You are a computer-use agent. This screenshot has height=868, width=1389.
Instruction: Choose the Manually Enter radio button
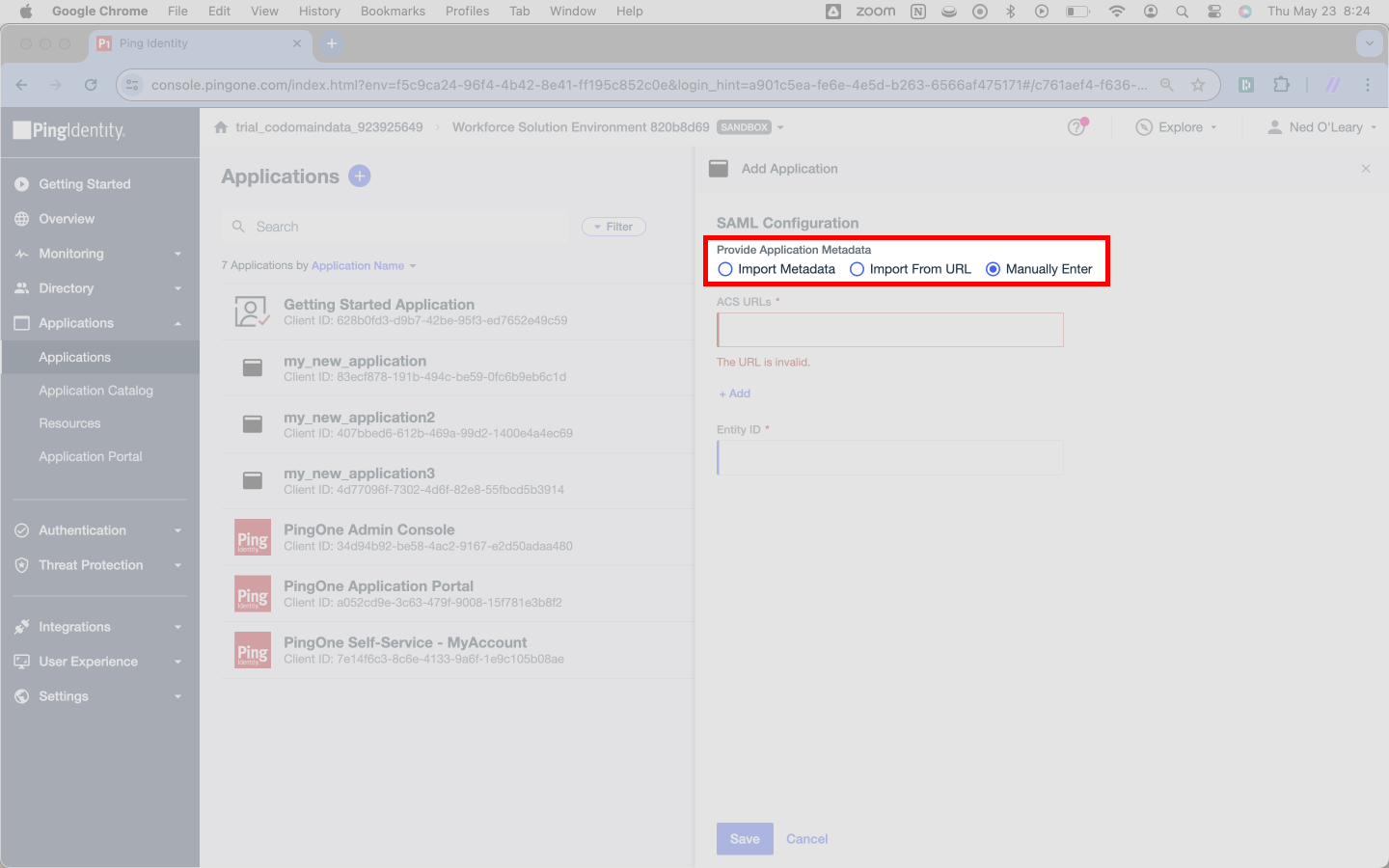993,269
